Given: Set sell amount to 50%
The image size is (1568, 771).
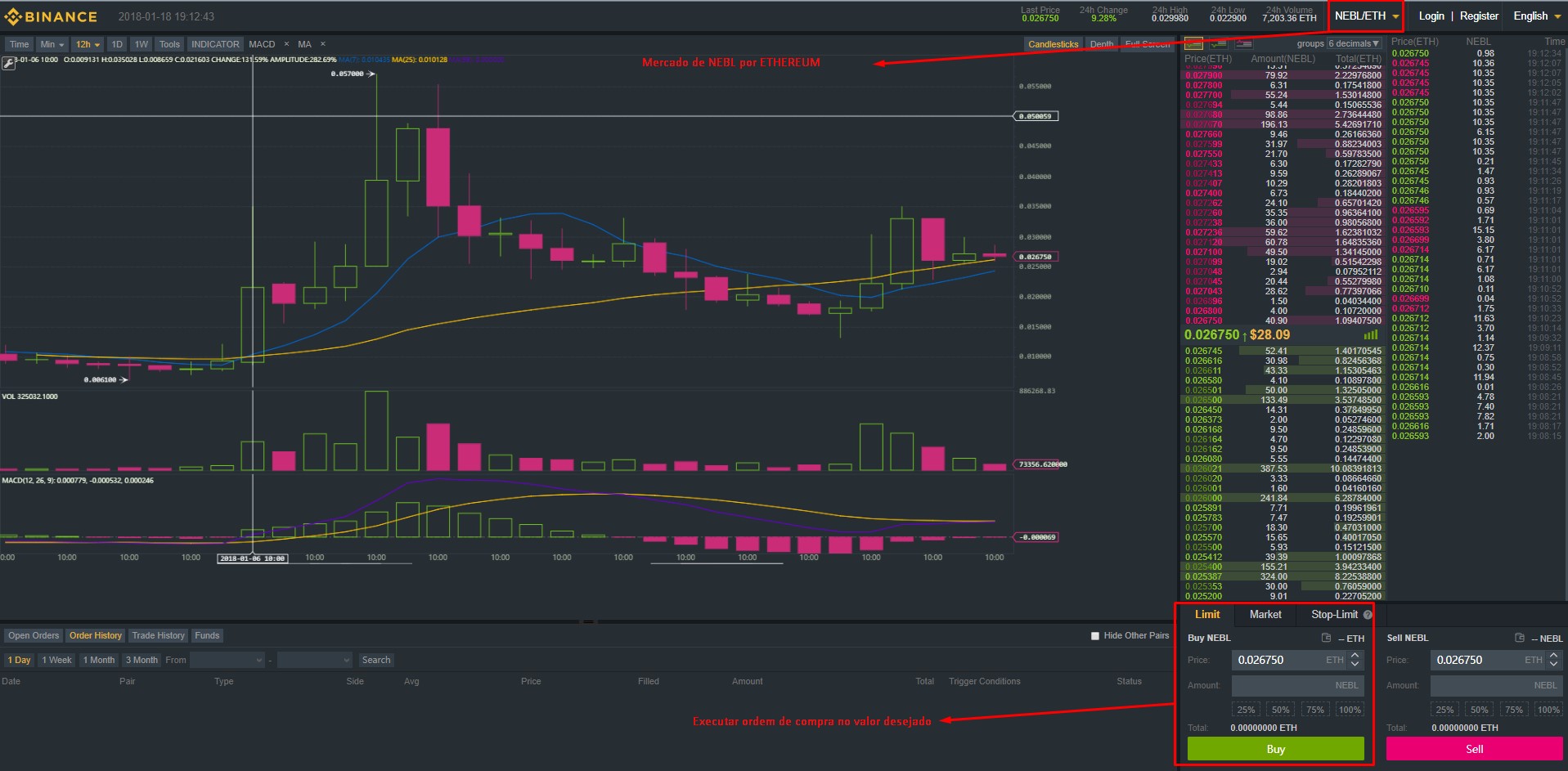Looking at the screenshot, I should (1479, 710).
